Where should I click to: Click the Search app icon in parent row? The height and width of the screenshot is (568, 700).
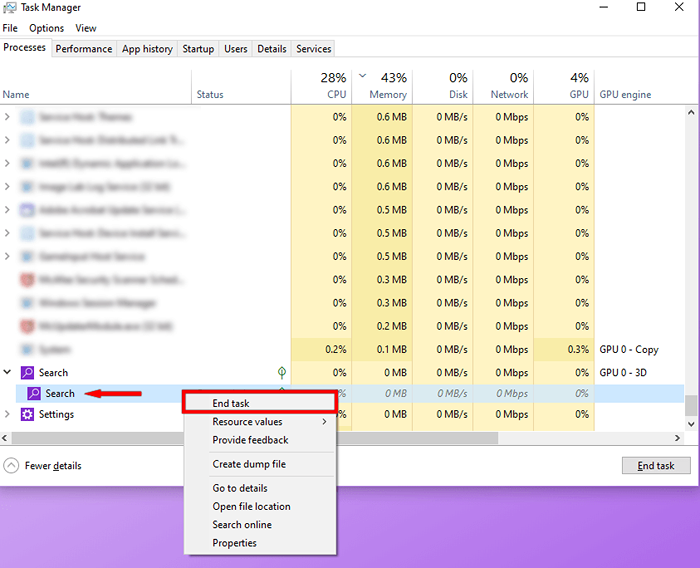[27, 372]
